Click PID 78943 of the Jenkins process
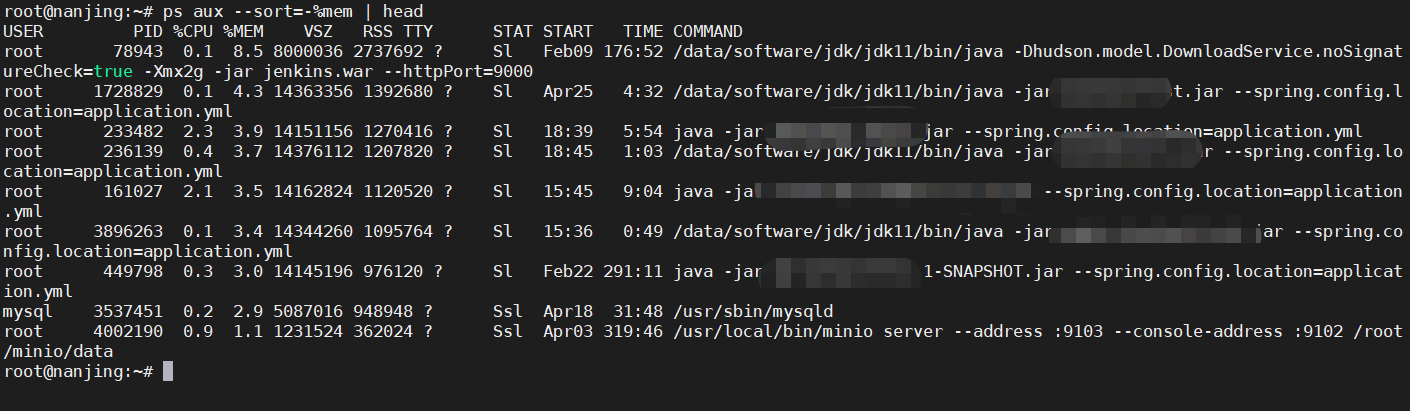 coord(137,52)
